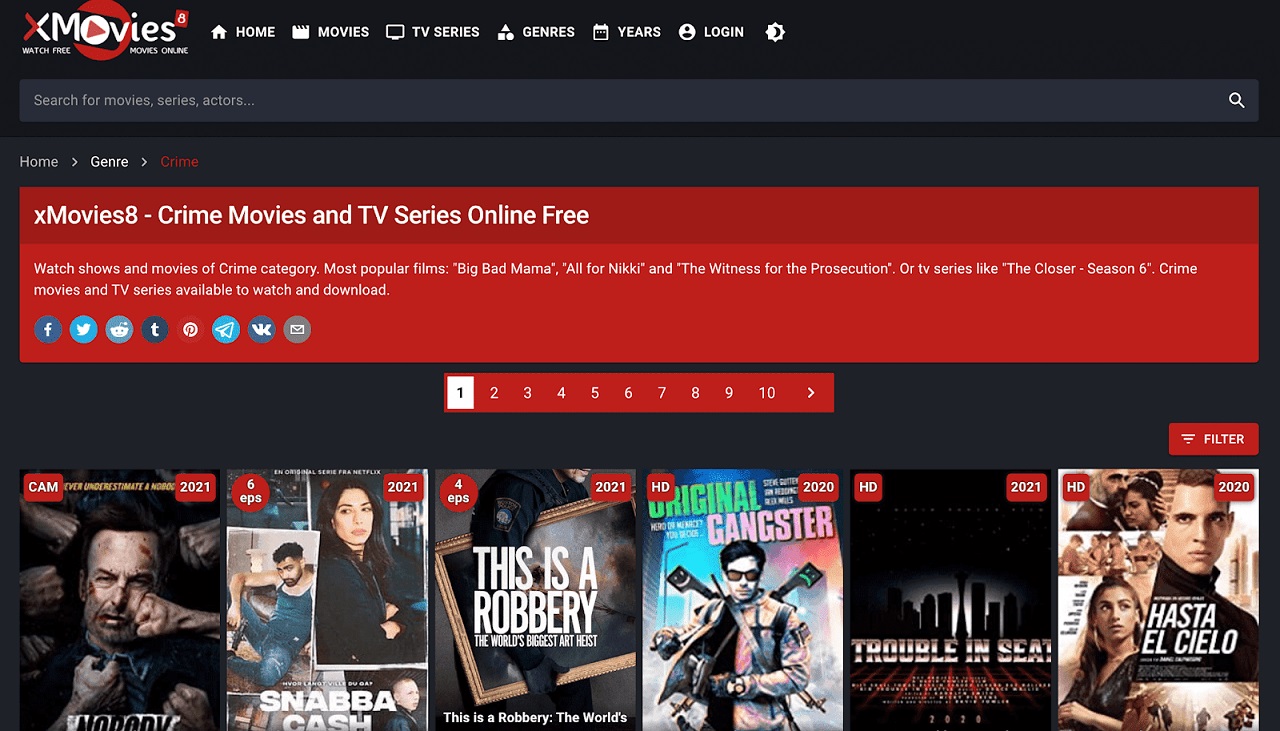Viewport: 1280px width, 731px height.
Task: Click the 4 eps badge
Action: tap(458, 491)
